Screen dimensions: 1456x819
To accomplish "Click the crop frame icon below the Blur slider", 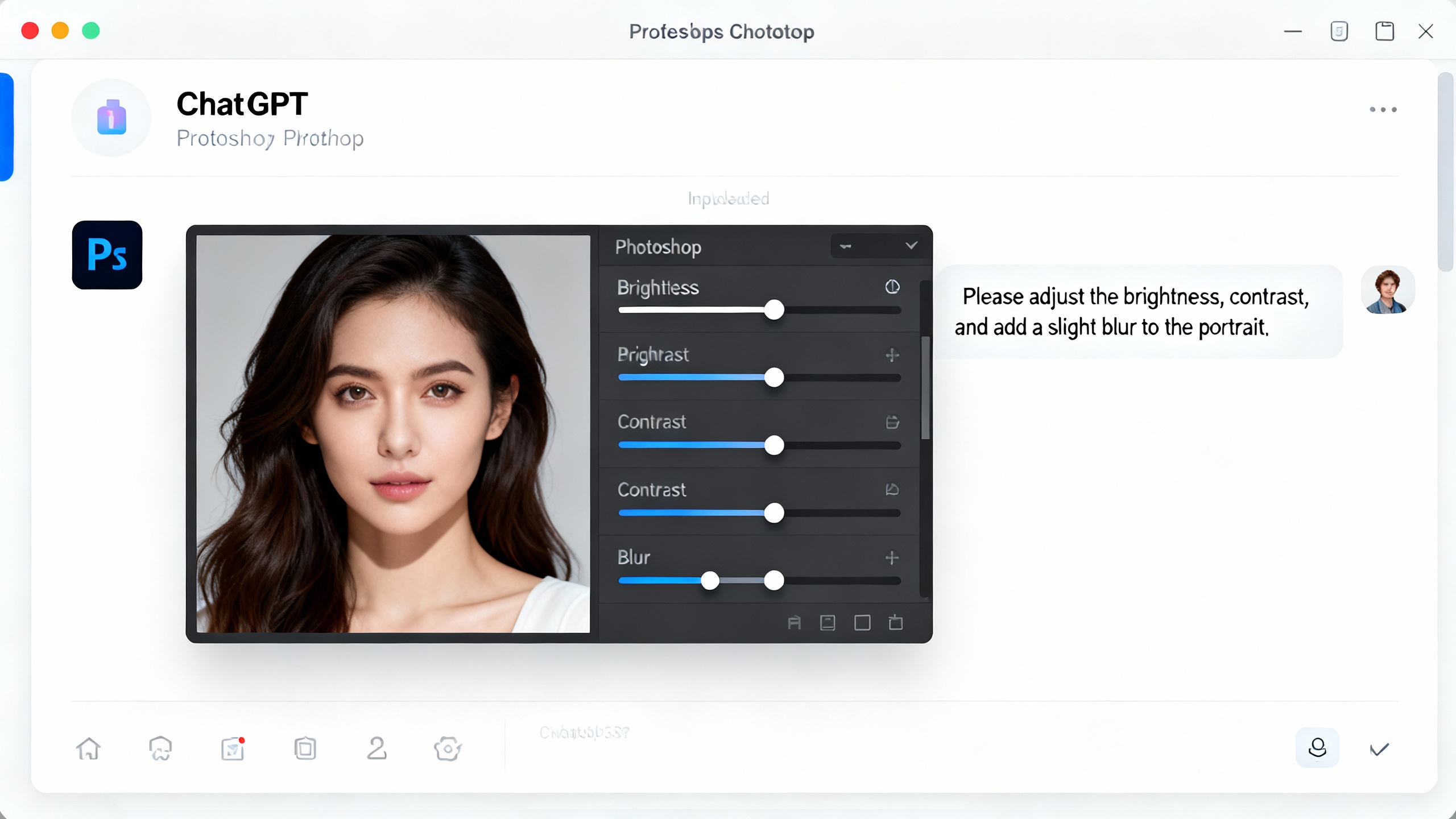I will pos(861,622).
